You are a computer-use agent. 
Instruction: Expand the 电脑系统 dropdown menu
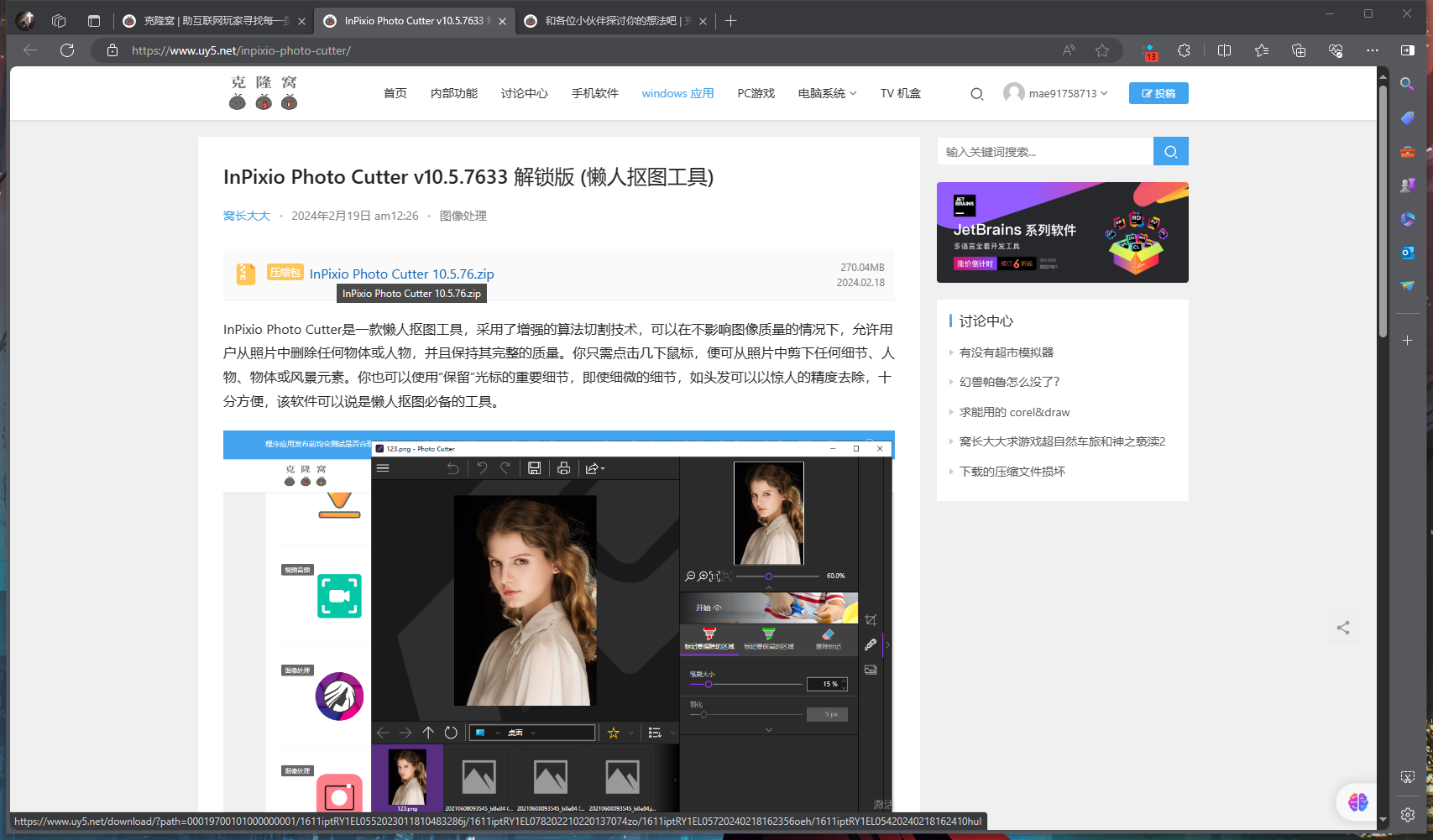point(827,93)
